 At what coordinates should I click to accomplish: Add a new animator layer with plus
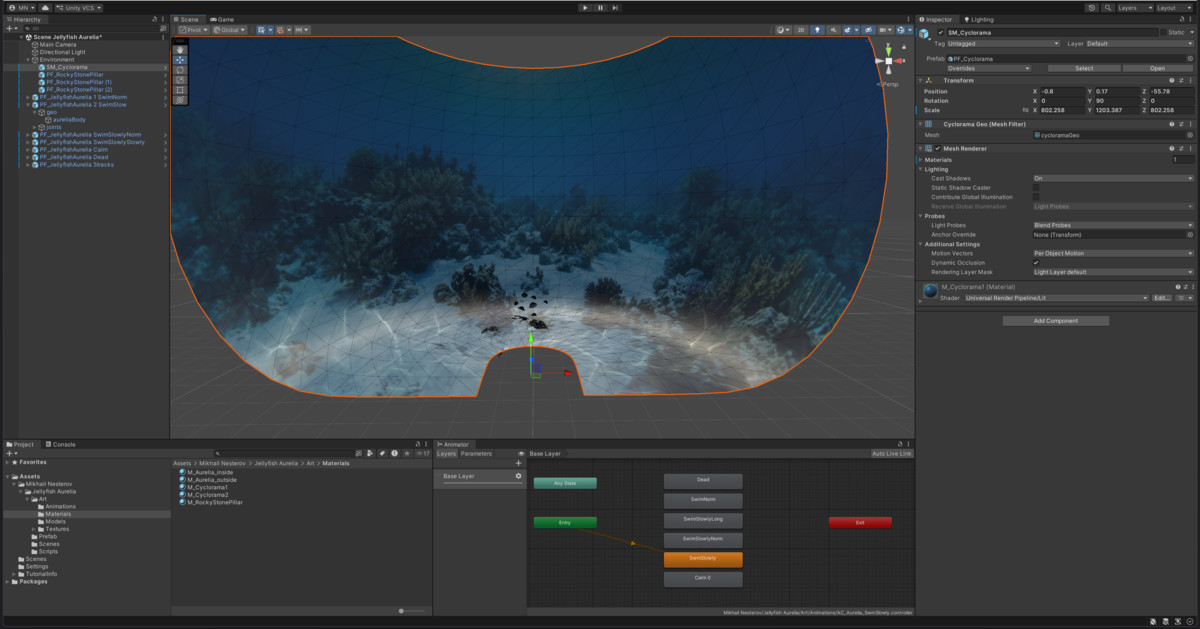click(518, 464)
